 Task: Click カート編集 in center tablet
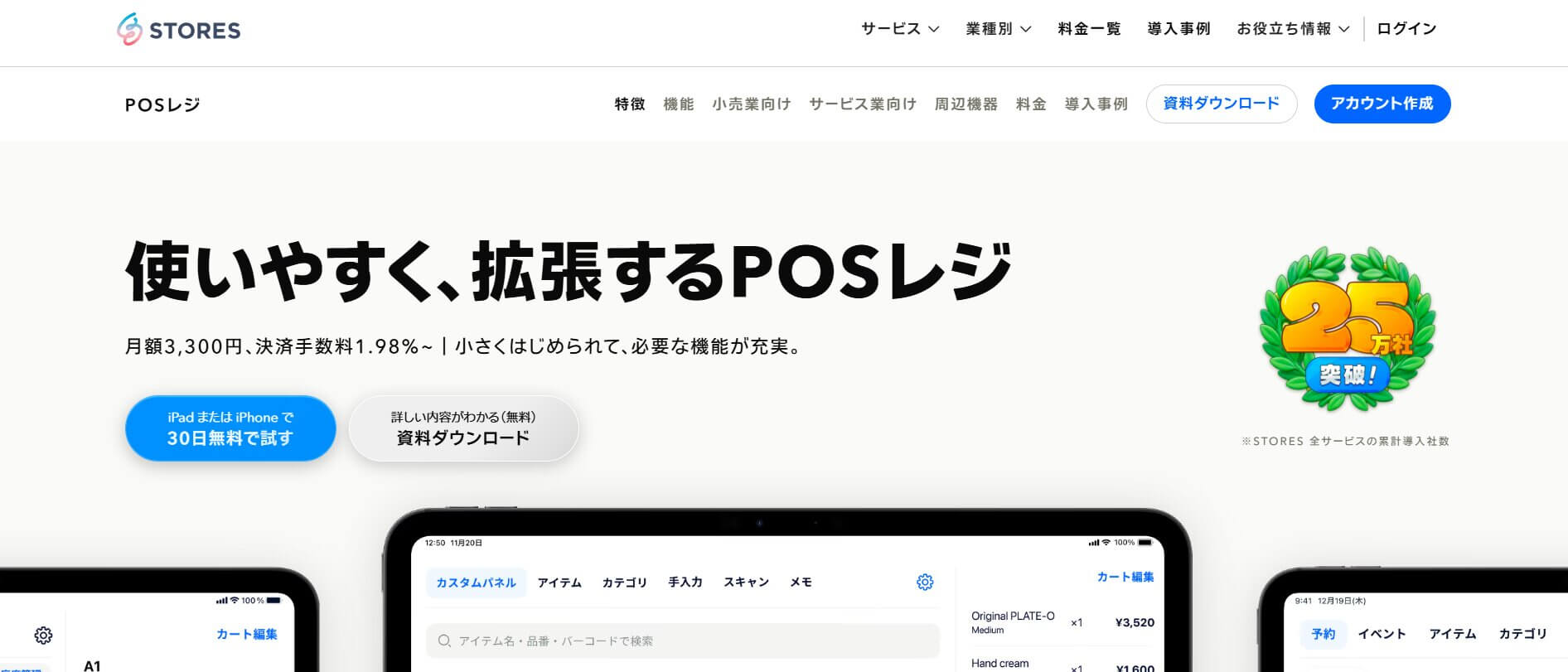coord(1125,577)
